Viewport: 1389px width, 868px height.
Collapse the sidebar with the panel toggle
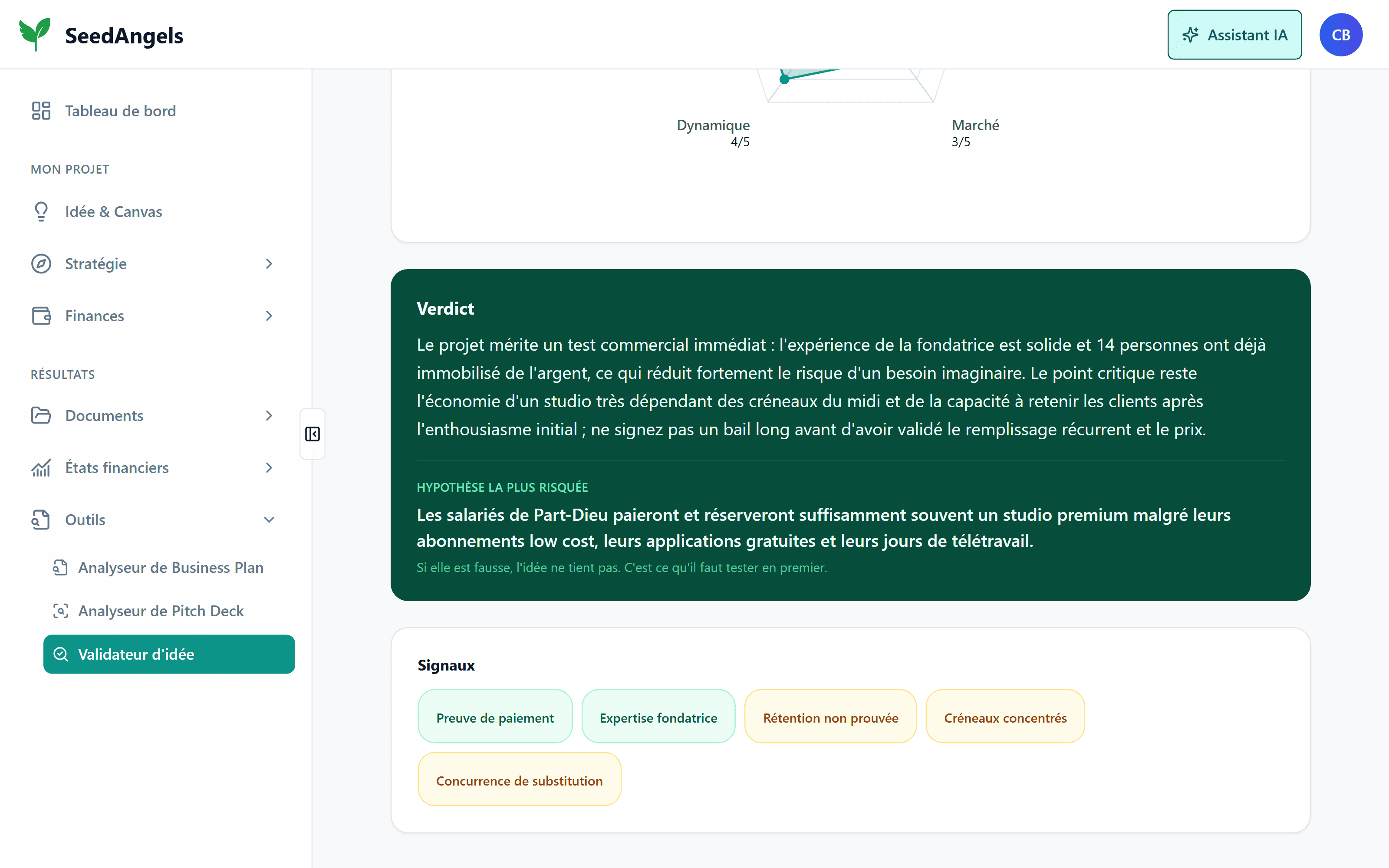point(312,434)
